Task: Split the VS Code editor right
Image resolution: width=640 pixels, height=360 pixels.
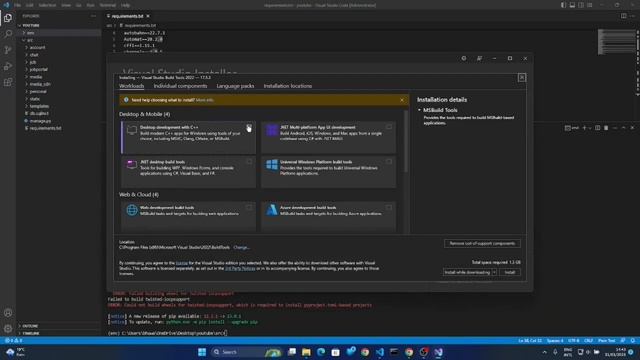Action: 623,16
